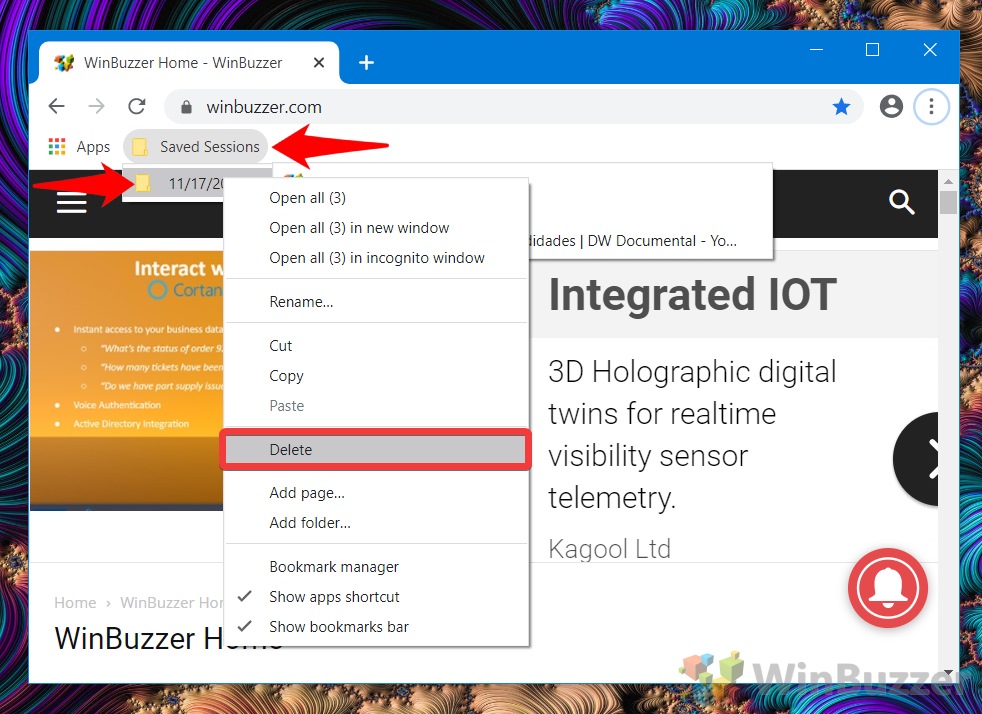
Task: Click the browser forward arrow
Action: click(96, 106)
